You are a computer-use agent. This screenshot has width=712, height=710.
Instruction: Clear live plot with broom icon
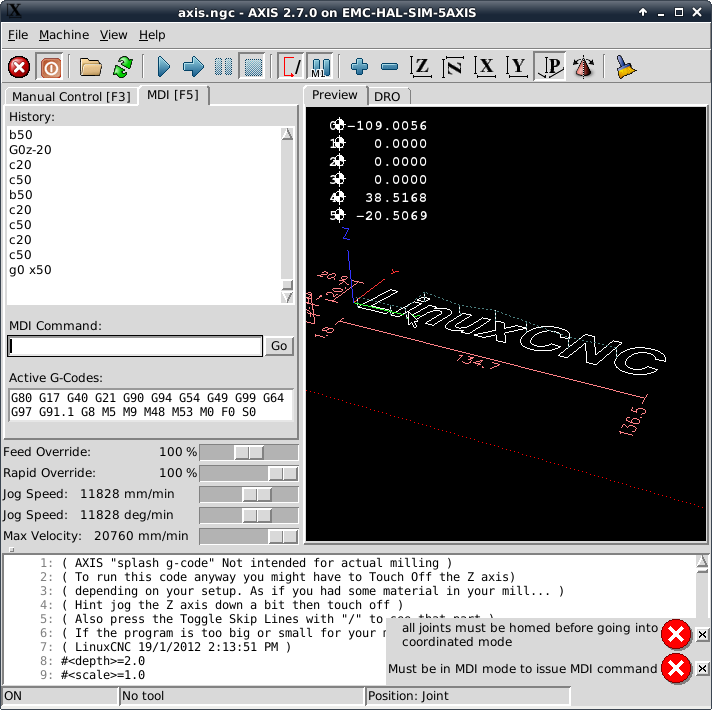(x=626, y=67)
